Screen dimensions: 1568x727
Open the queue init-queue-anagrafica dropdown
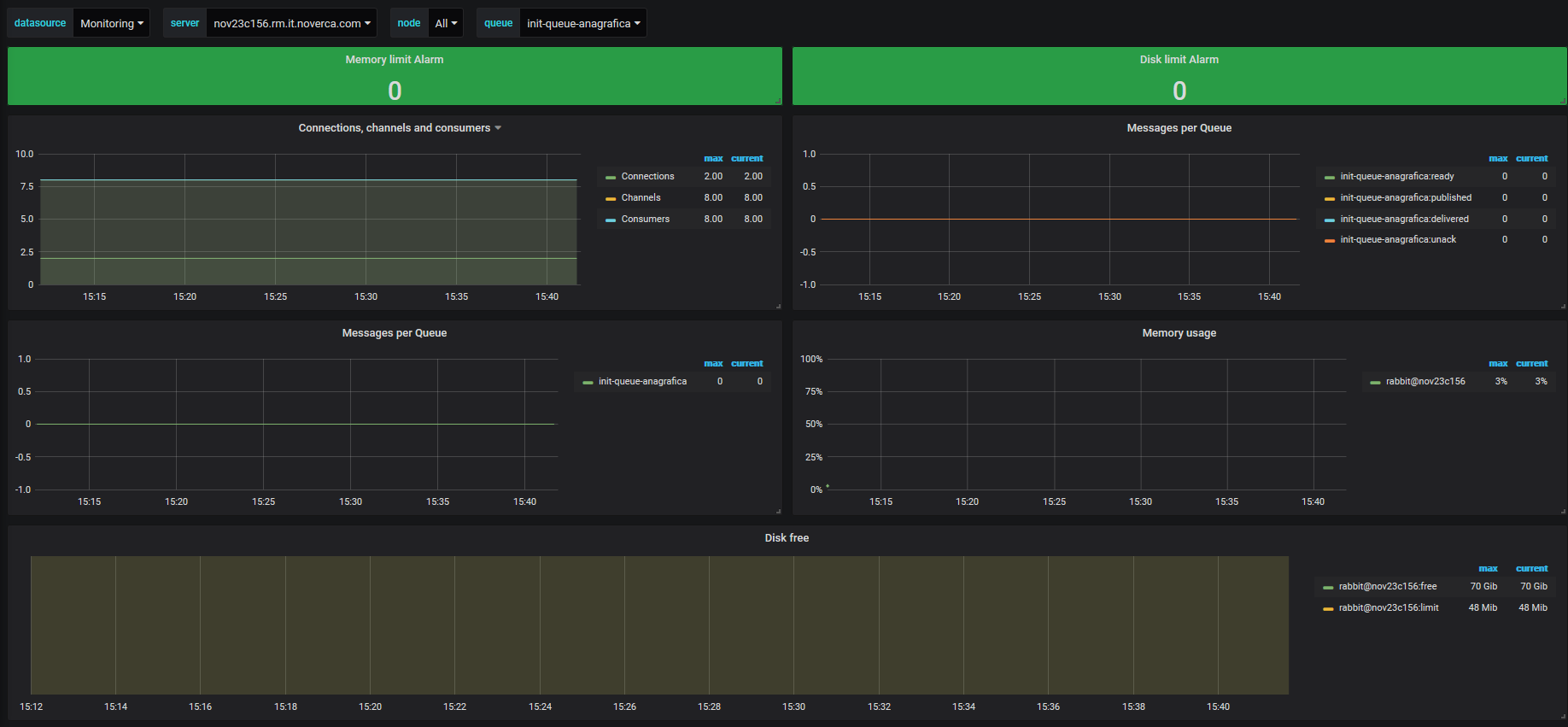pos(583,23)
